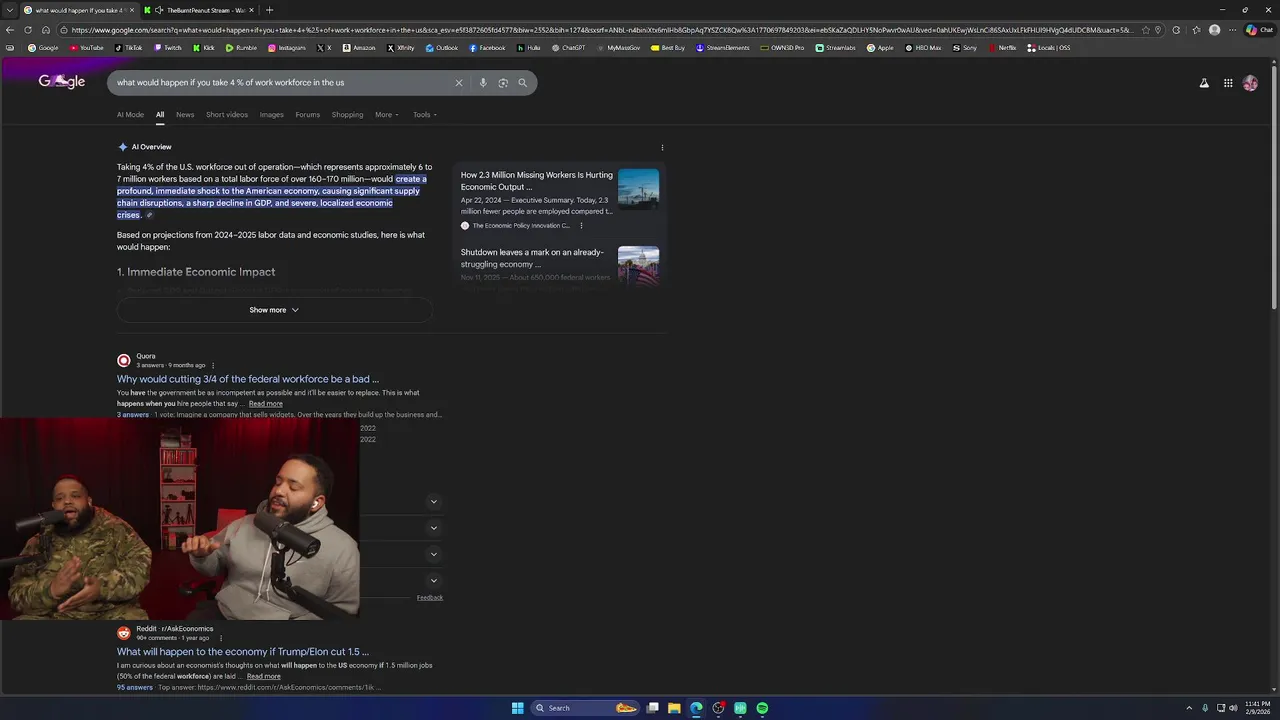Expand the second collapsed question chevron
Viewport: 1280px width, 720px height.
(x=433, y=528)
